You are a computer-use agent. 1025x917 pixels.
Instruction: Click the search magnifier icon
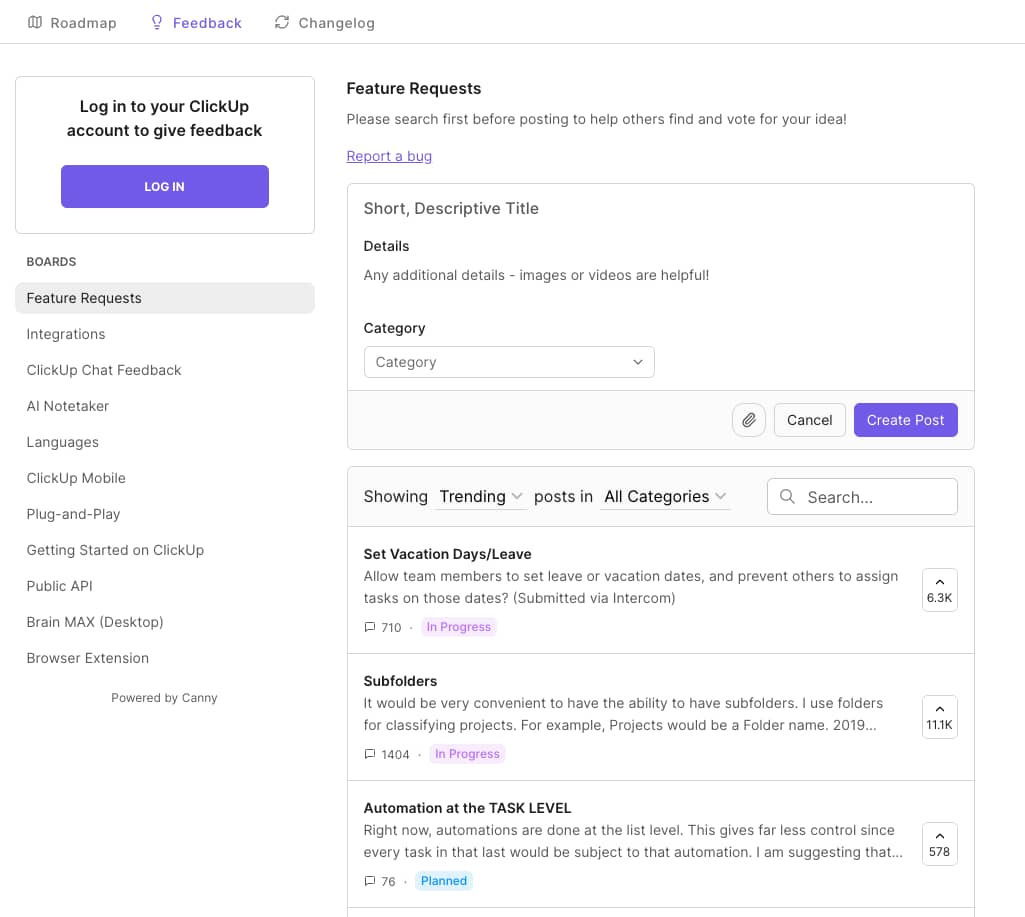[x=787, y=496]
